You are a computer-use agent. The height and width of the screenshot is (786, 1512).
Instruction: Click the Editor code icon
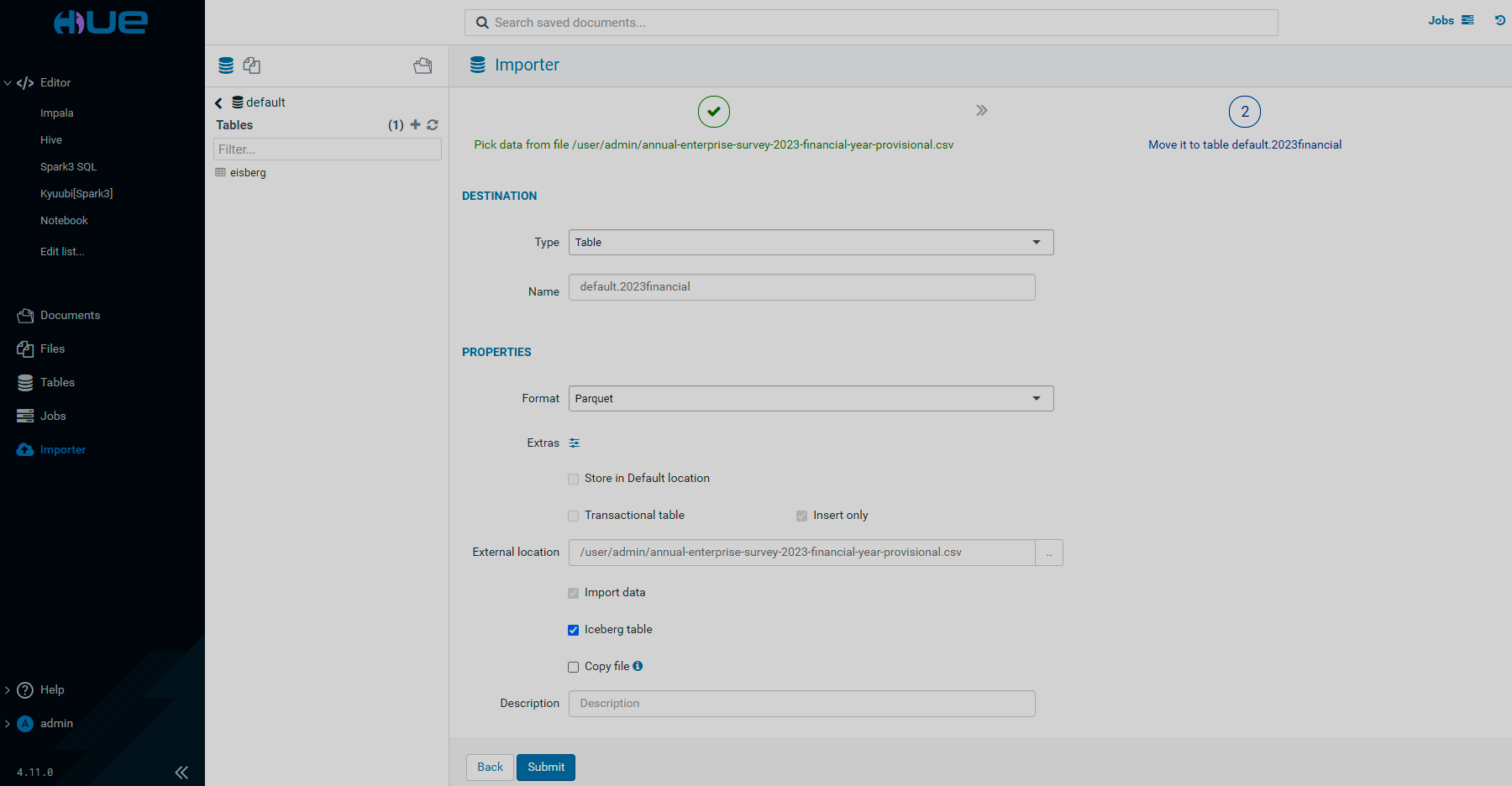pos(25,82)
